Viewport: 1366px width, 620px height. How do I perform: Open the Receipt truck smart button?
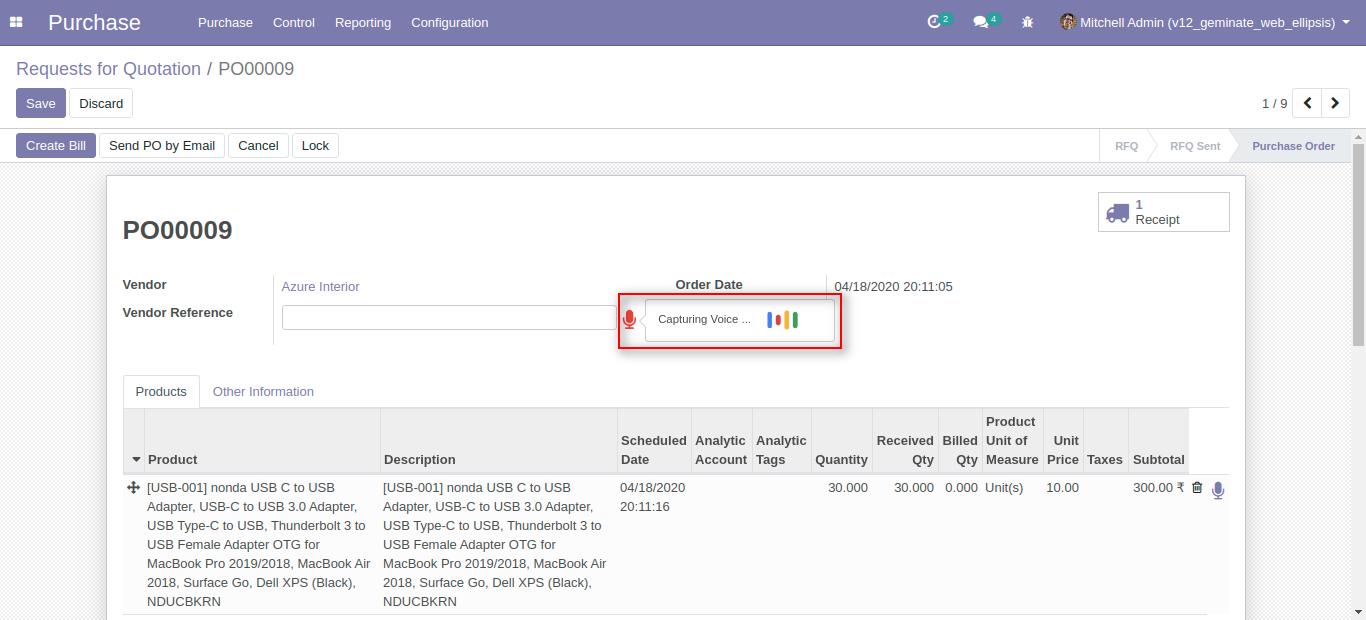1163,211
